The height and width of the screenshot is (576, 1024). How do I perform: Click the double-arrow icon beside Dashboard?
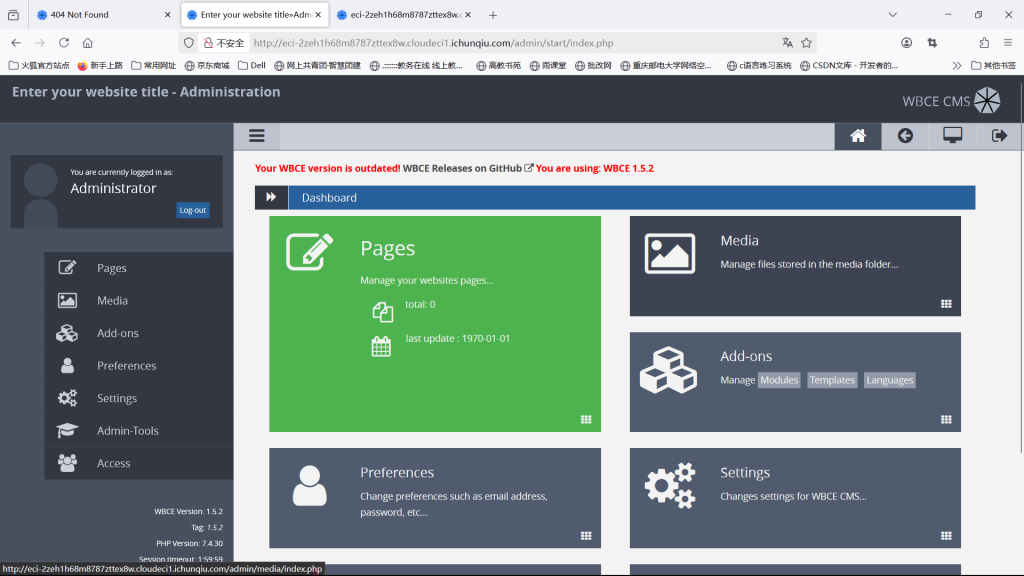[271, 197]
